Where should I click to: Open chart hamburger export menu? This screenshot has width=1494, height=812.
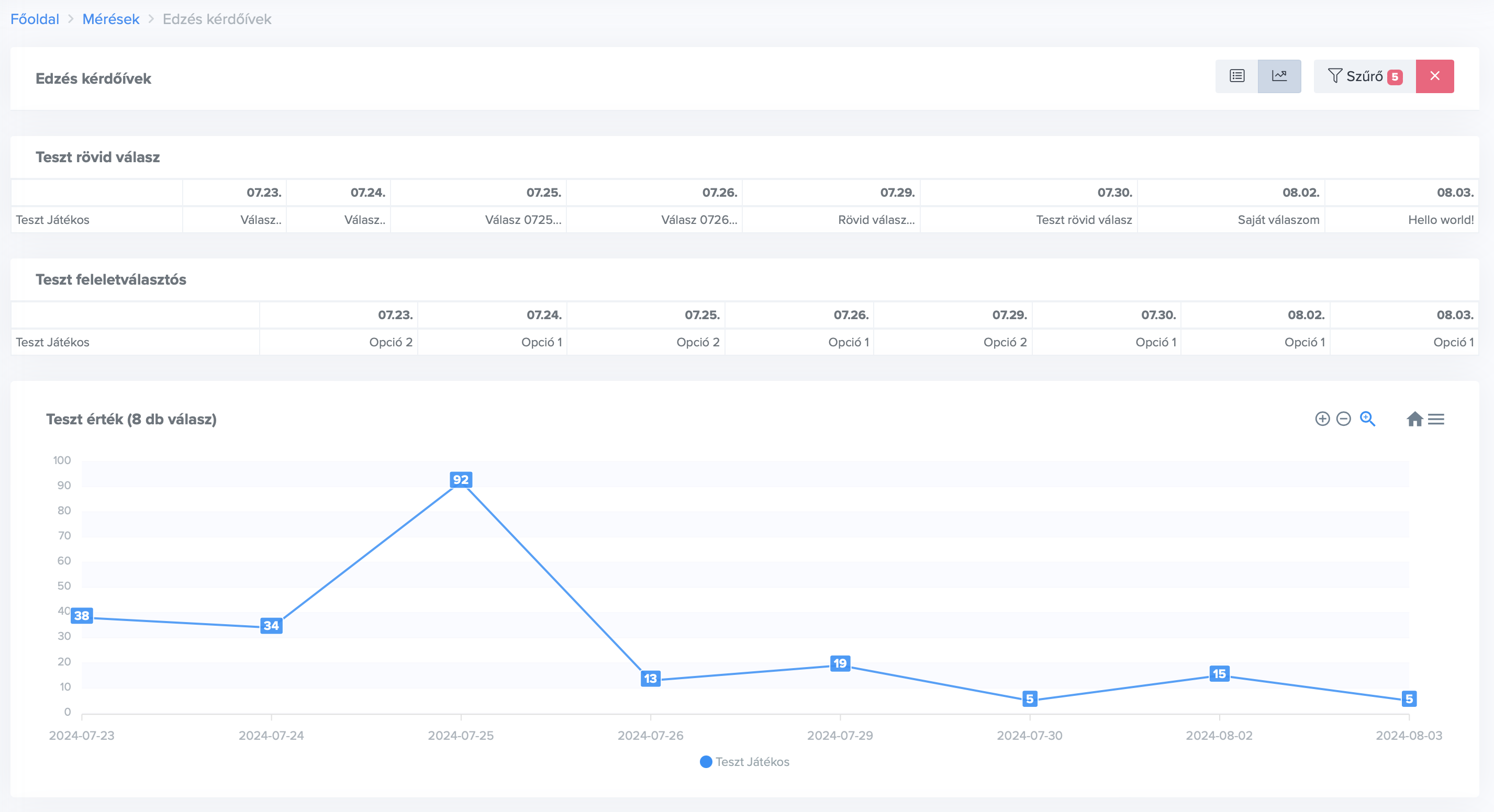click(1436, 419)
